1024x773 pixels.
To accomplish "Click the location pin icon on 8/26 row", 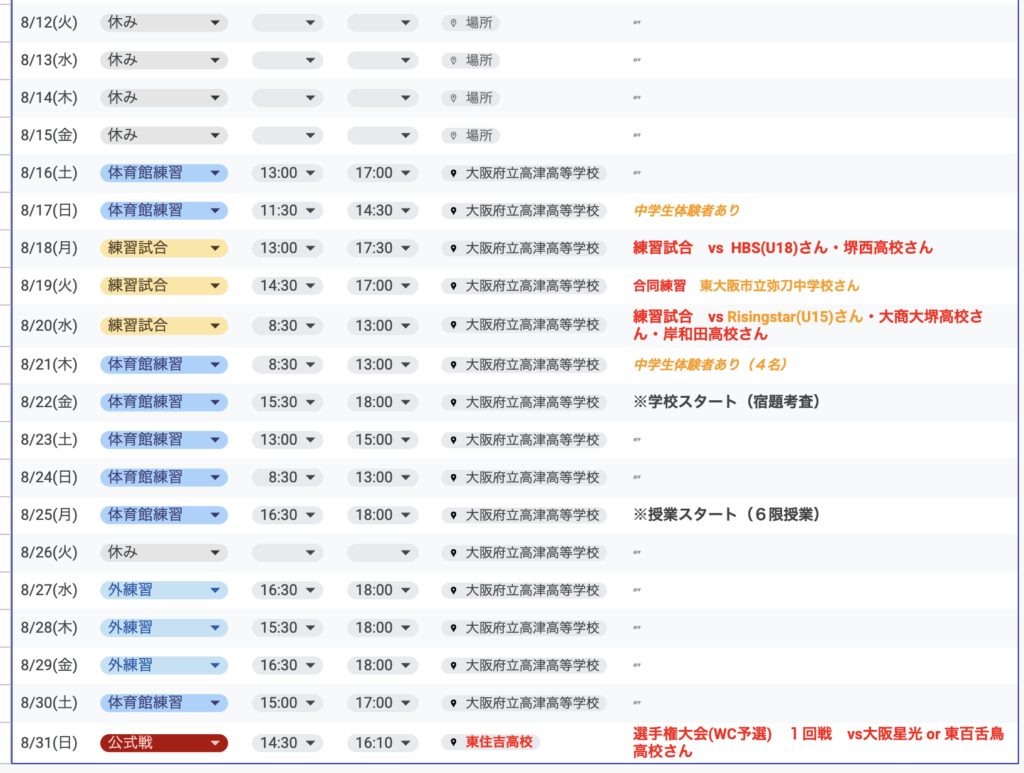I will [455, 552].
